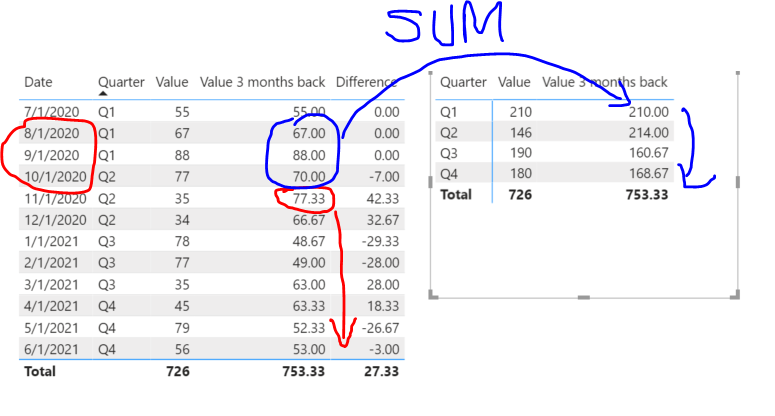Click the Quarter header in right table
775x416 pixels.
tap(463, 82)
